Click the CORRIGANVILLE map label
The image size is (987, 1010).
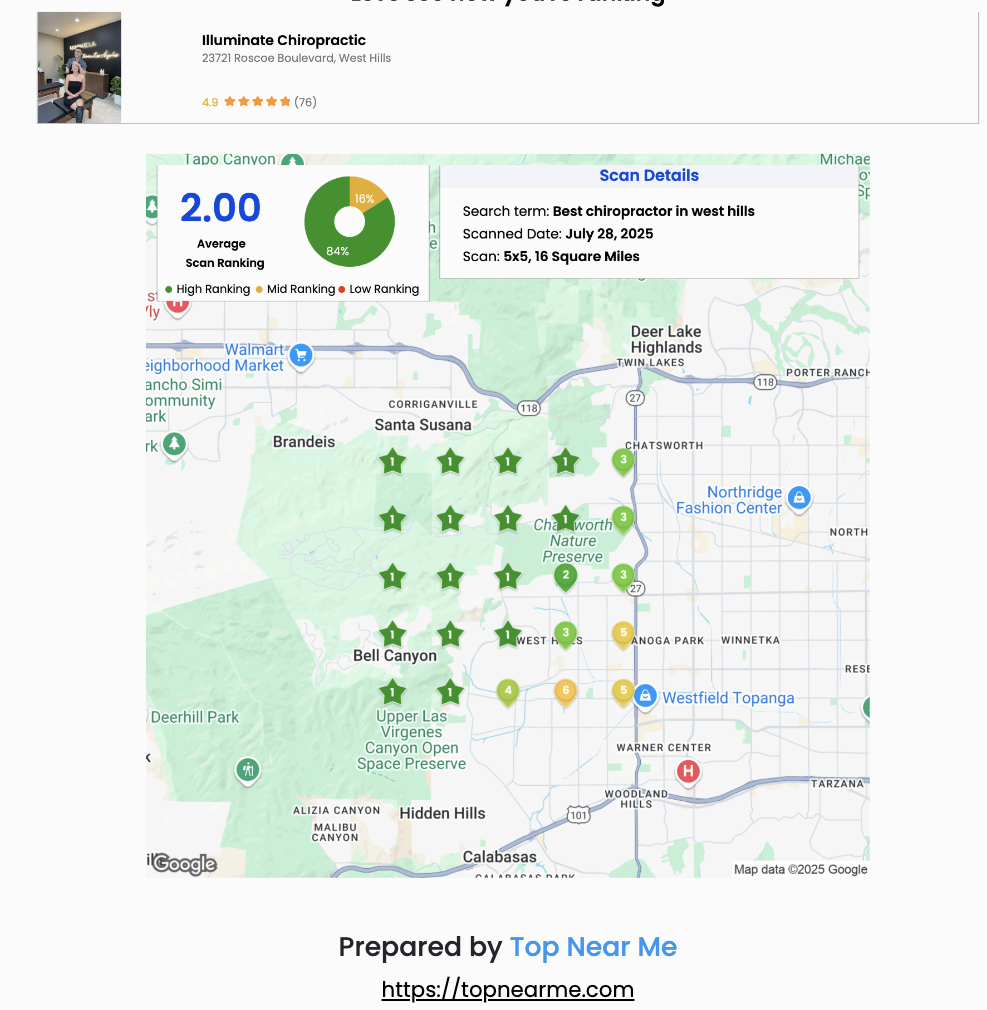[433, 405]
